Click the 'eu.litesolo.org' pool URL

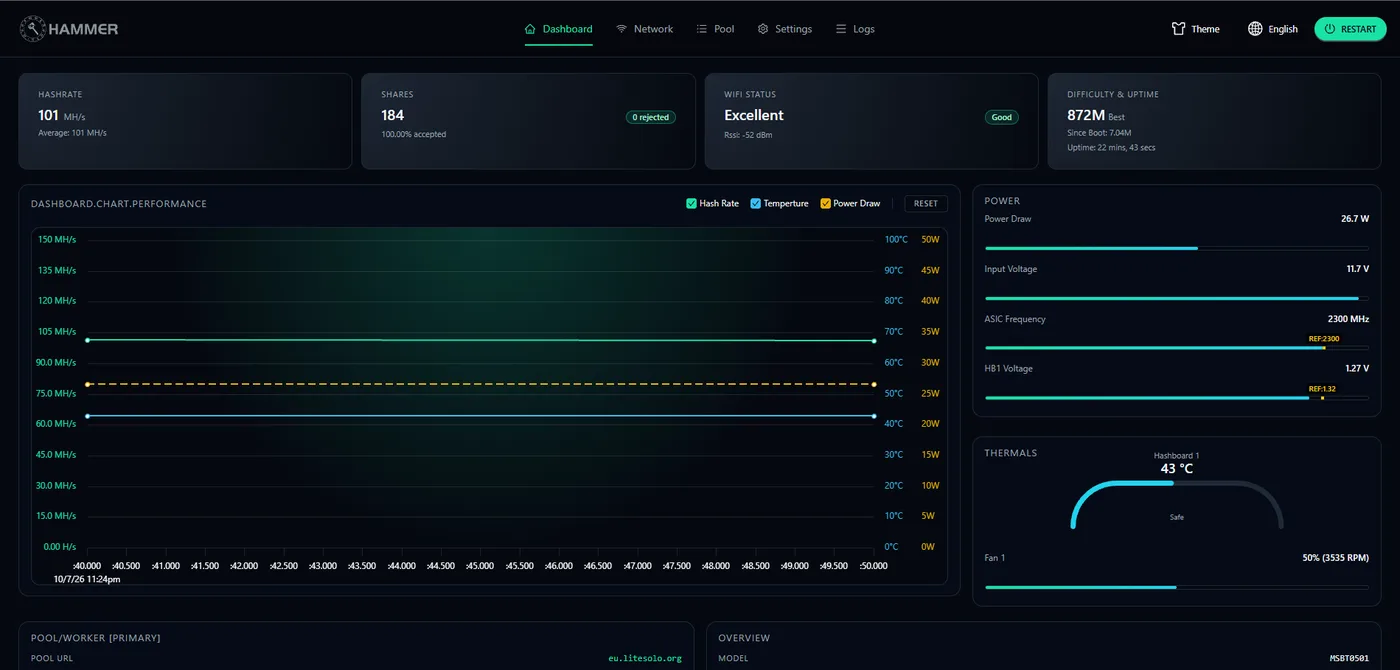(x=645, y=658)
